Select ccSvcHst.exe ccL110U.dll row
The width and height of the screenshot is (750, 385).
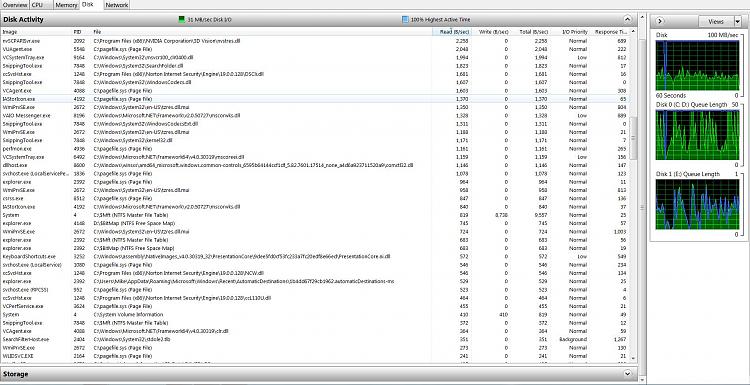click(x=315, y=297)
